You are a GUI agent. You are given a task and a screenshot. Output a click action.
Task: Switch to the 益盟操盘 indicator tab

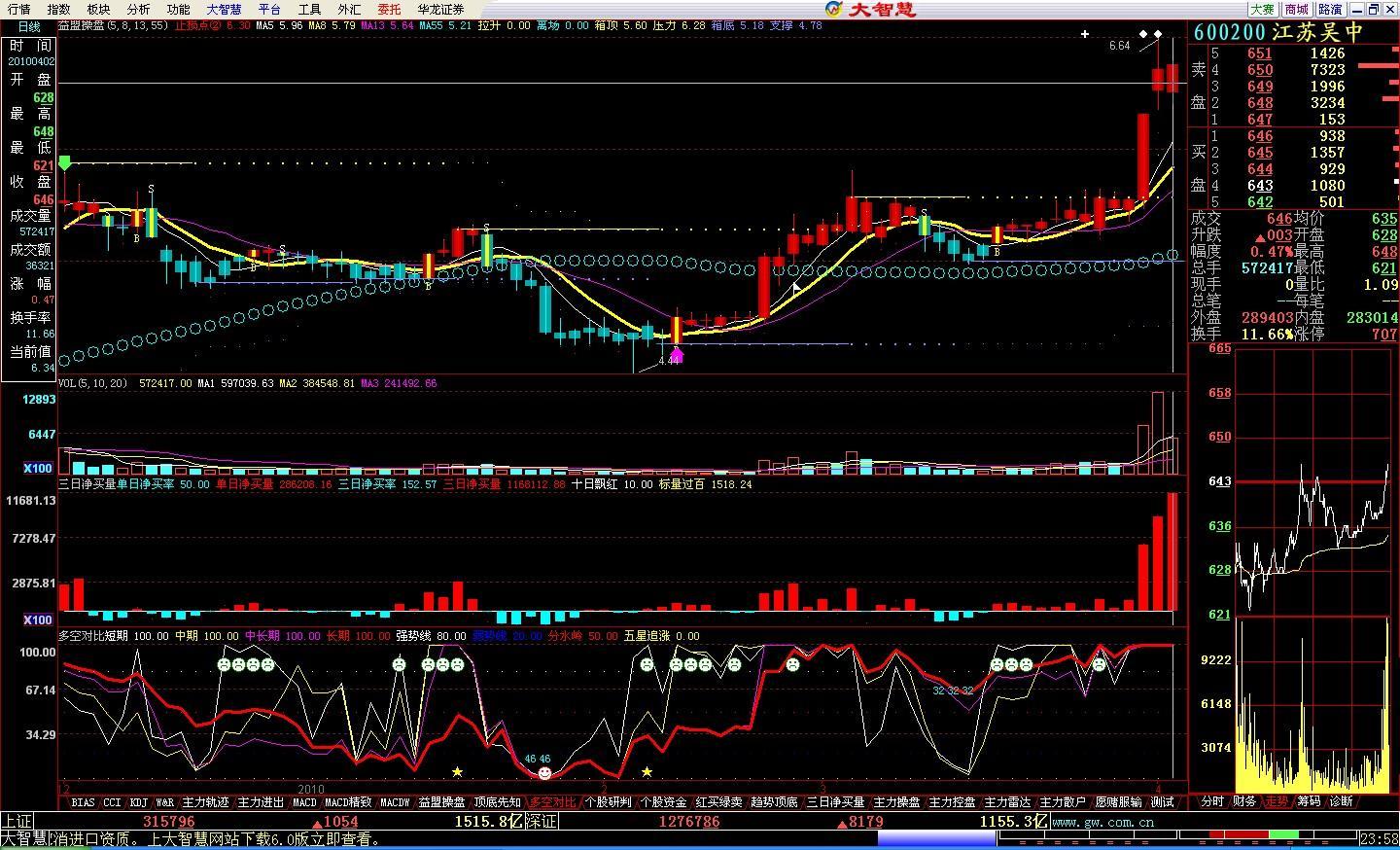pos(442,802)
